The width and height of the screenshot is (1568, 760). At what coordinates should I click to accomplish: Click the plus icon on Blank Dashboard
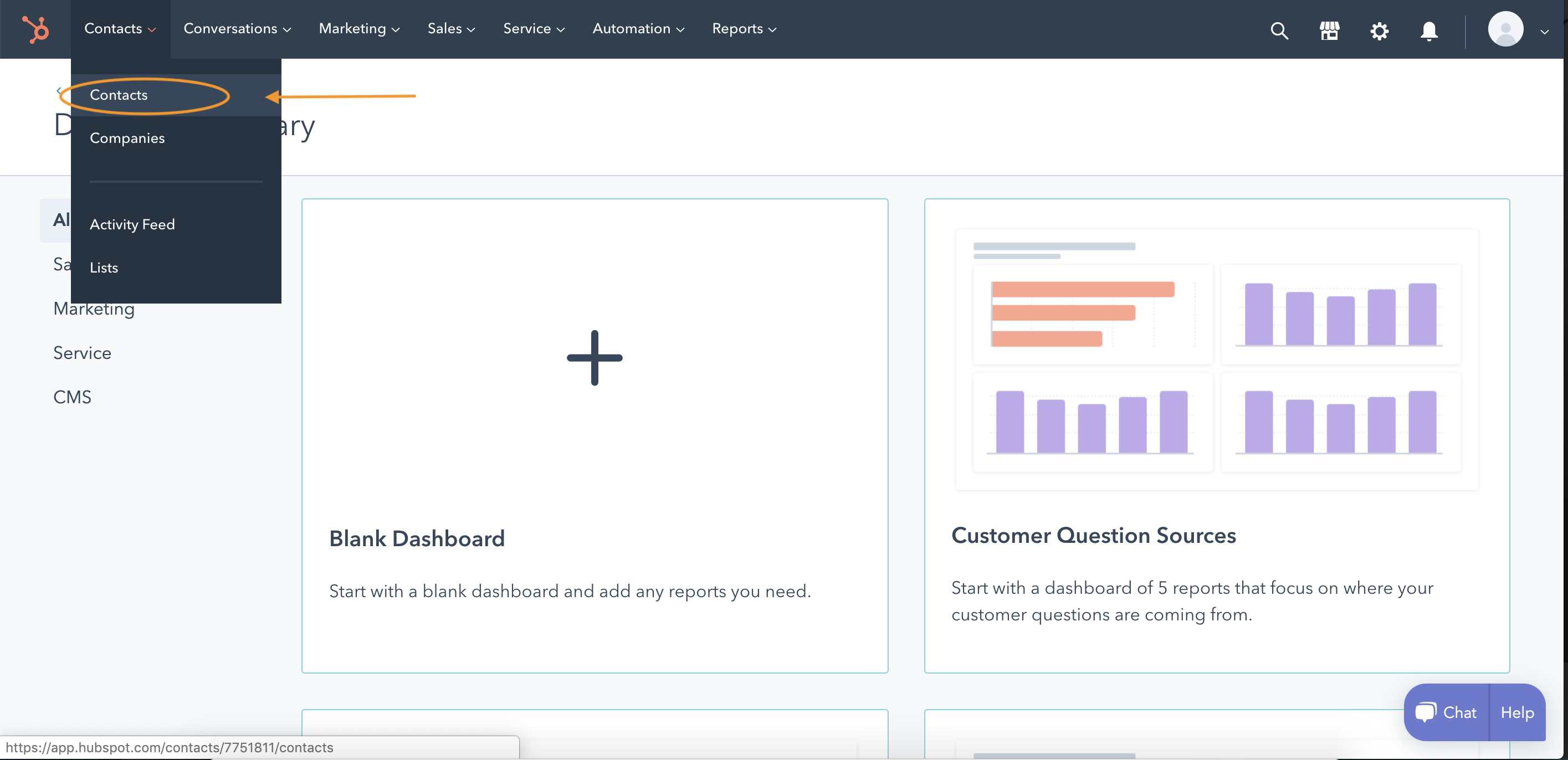[594, 358]
